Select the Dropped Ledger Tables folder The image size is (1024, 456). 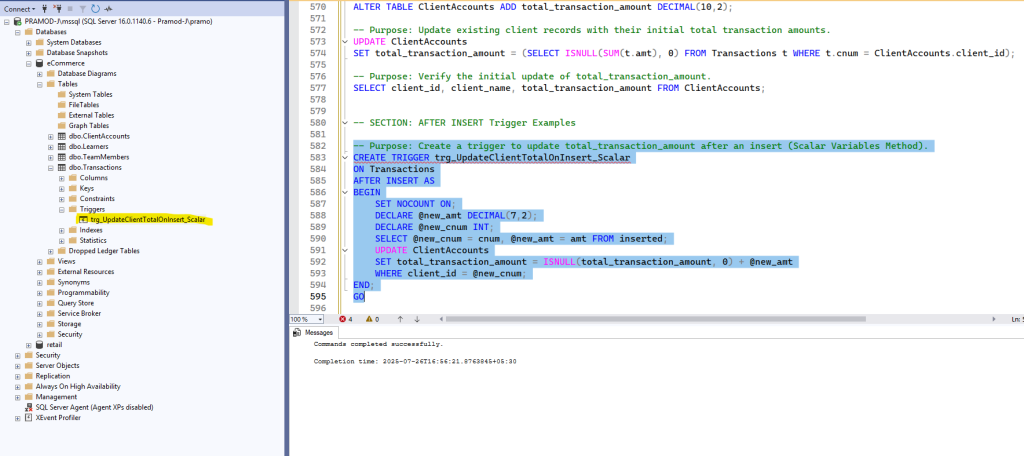(x=104, y=252)
